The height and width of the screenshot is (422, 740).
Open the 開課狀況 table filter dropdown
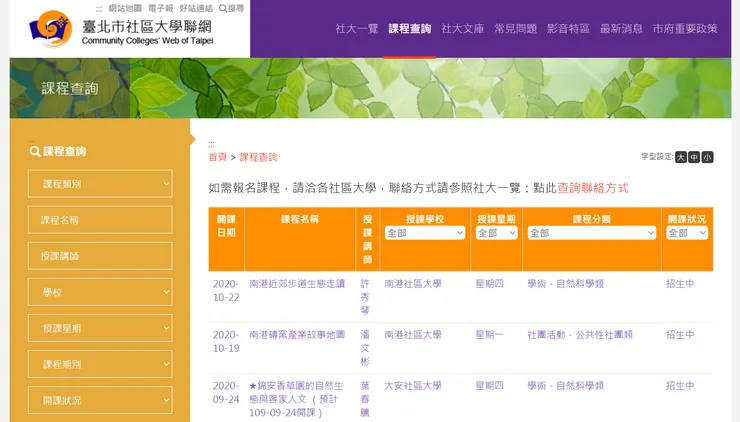687,233
